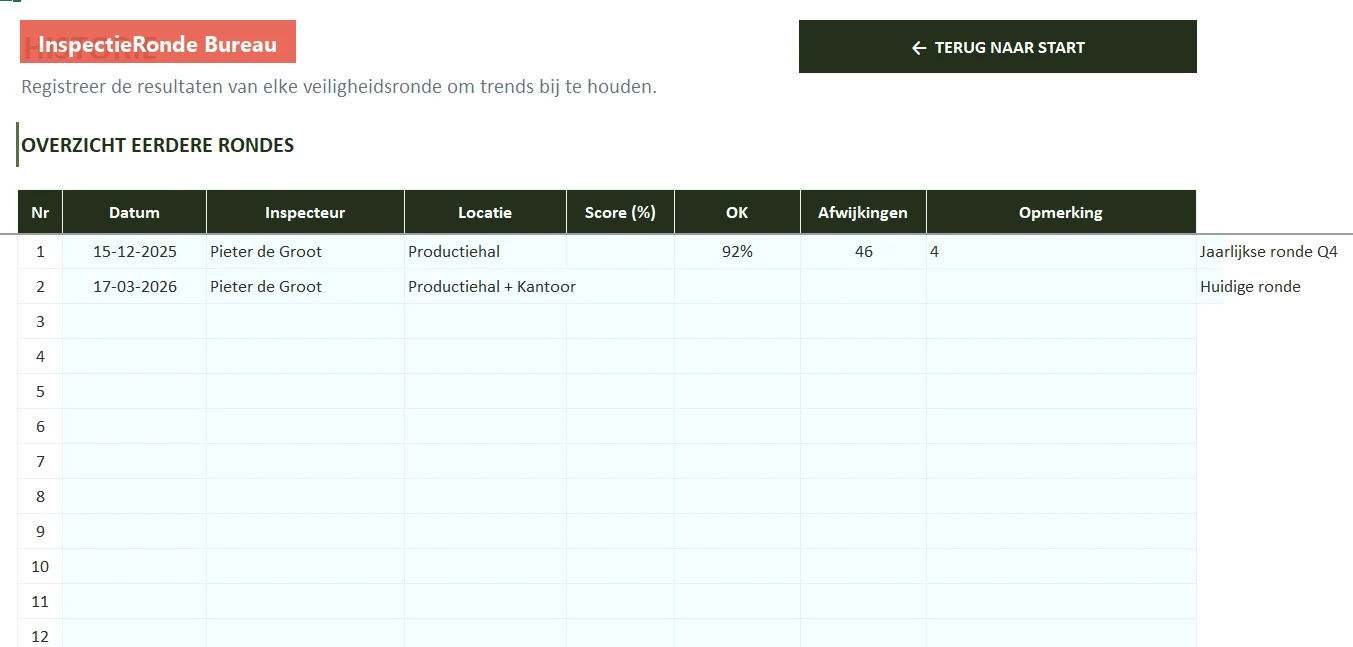
Task: Select the Huidige ronde remark
Action: click(1250, 287)
